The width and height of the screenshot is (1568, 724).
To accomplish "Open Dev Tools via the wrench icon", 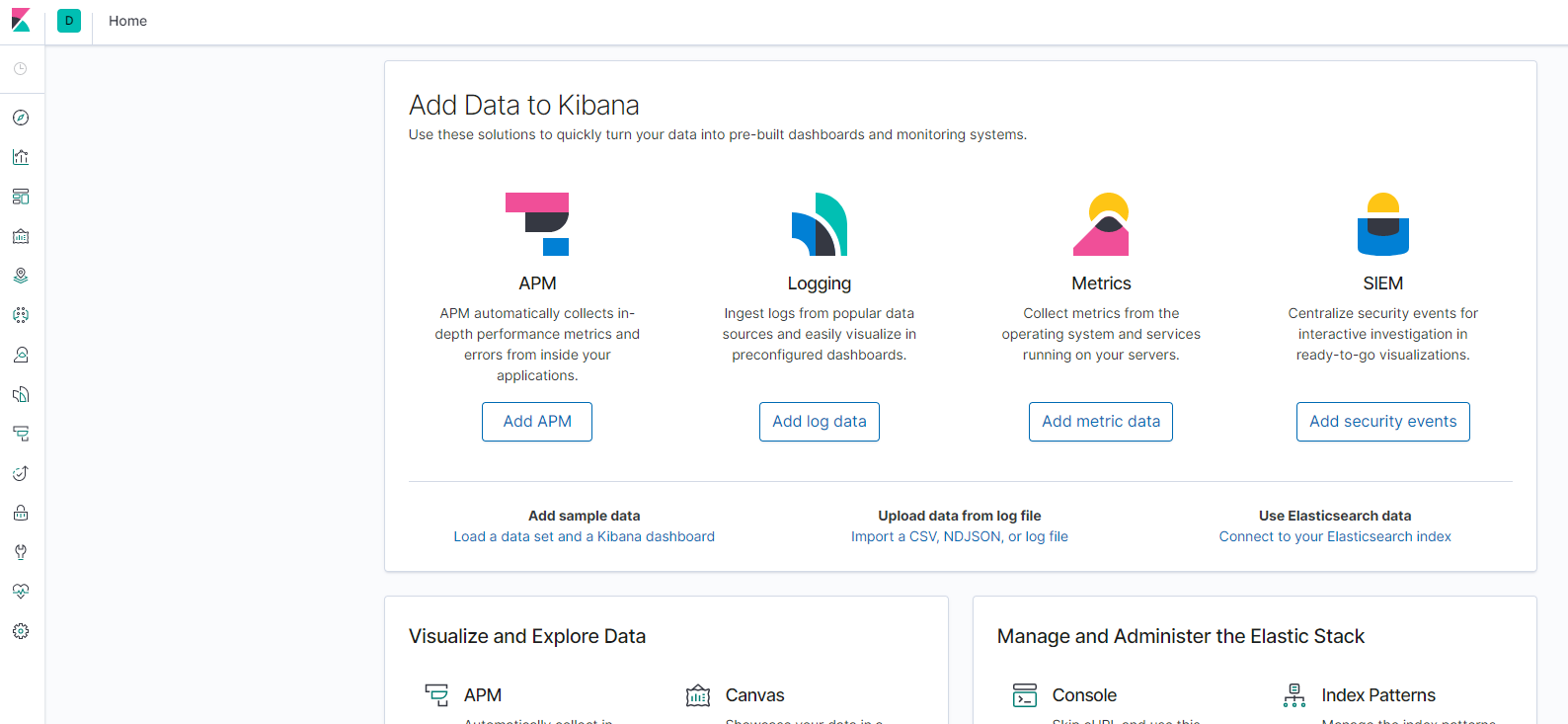I will point(21,552).
